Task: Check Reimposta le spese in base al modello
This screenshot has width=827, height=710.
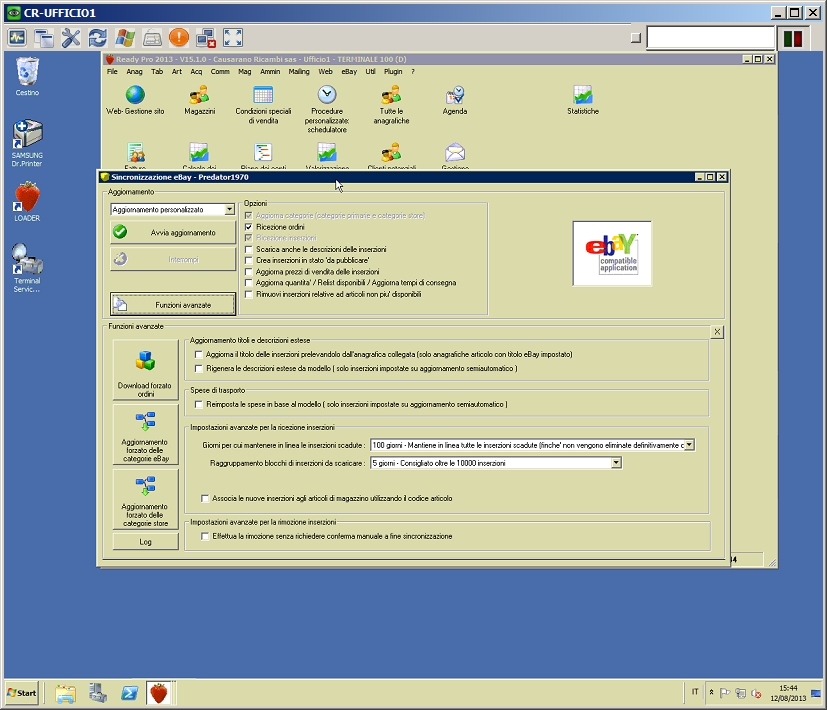Action: (x=199, y=405)
